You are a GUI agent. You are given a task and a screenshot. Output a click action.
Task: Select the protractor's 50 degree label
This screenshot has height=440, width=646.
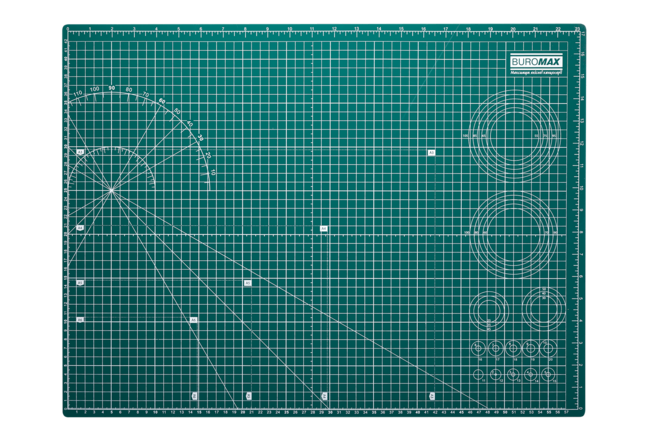[x=177, y=111]
